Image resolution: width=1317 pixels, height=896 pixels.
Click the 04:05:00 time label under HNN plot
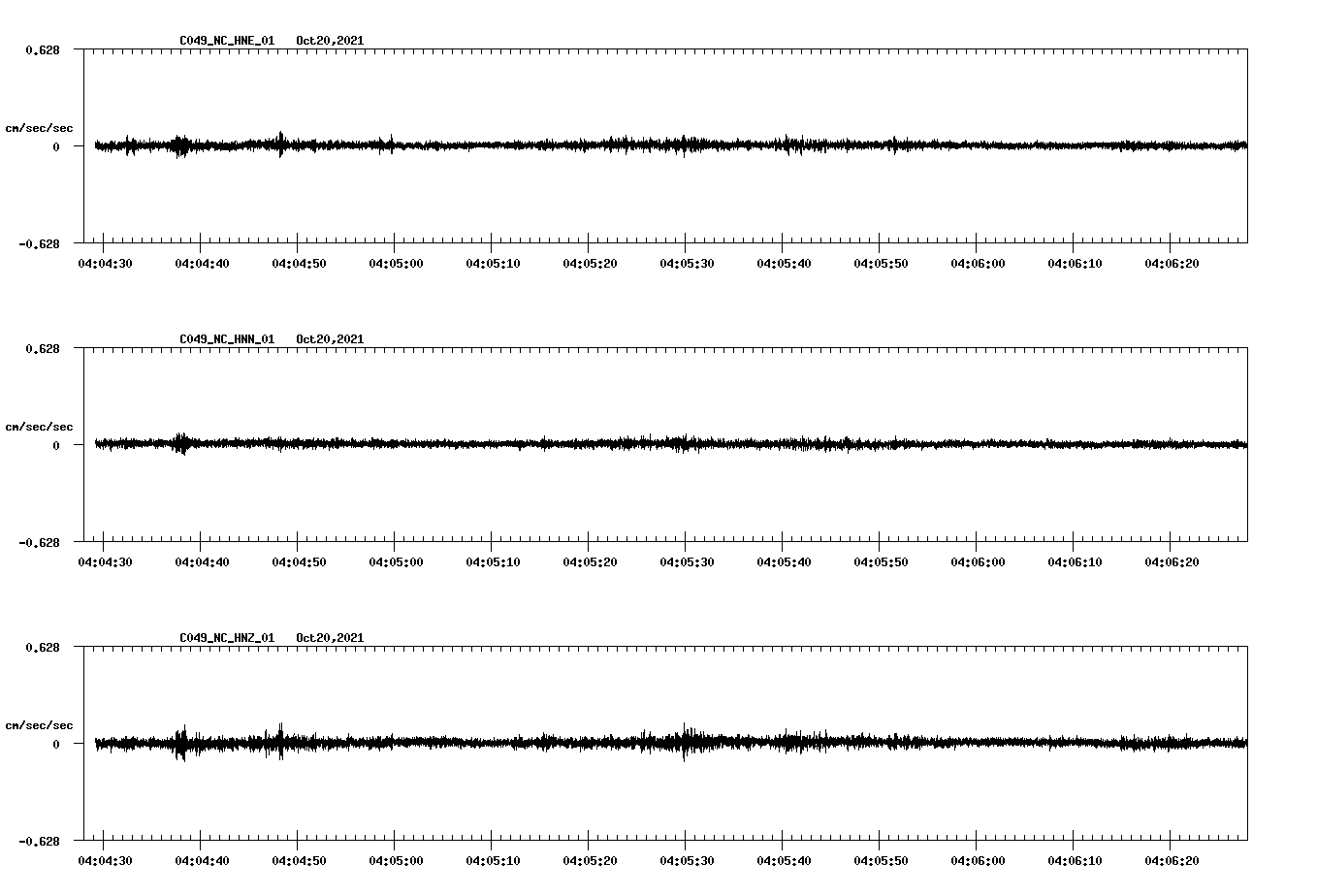click(x=396, y=562)
